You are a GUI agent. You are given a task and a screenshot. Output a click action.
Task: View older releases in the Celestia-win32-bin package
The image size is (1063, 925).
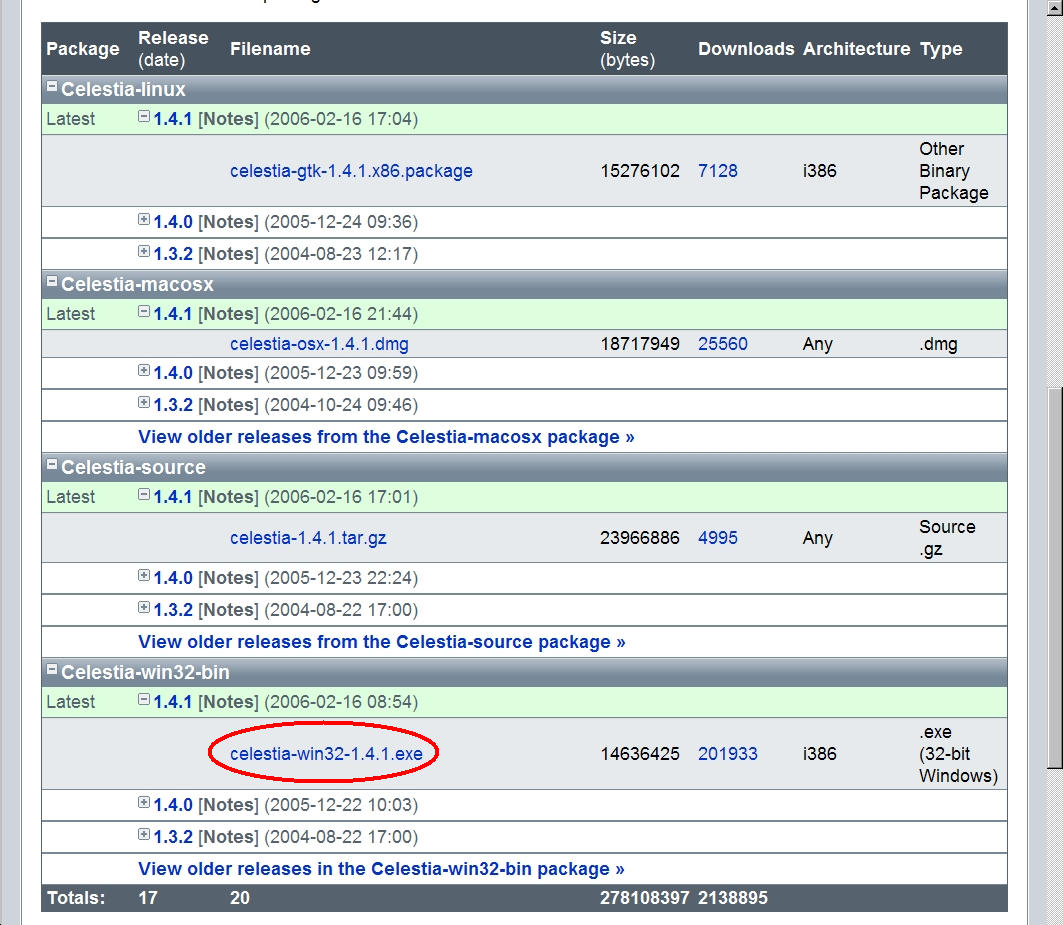point(381,869)
